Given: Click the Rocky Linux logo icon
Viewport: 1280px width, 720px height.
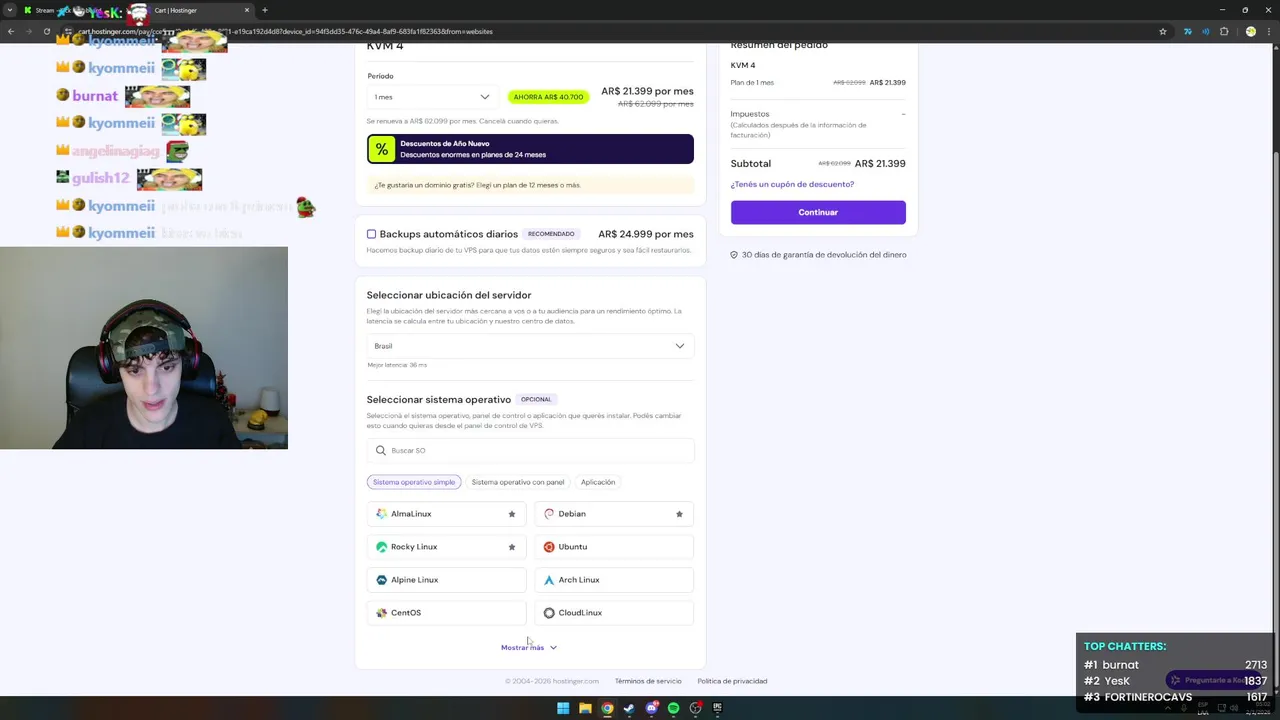Looking at the screenshot, I should (381, 547).
